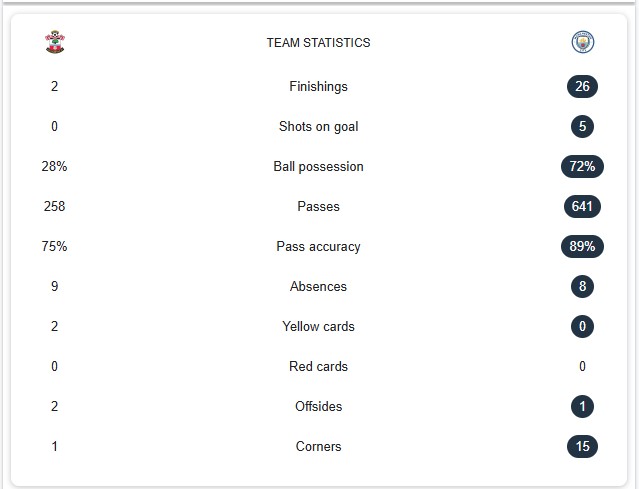The image size is (639, 489).
Task: Click the Corners badge showing 15
Action: [582, 446]
